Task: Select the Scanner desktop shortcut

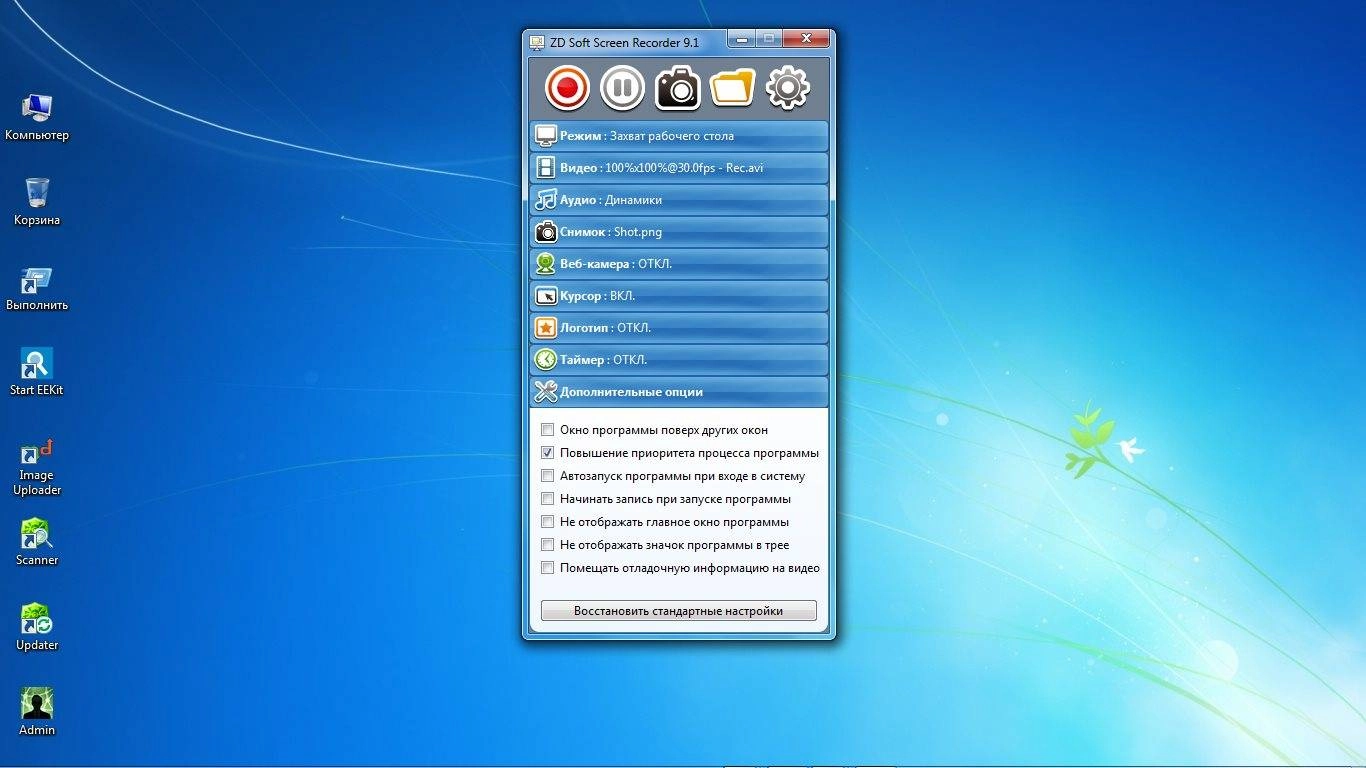Action: pyautogui.click(x=37, y=542)
